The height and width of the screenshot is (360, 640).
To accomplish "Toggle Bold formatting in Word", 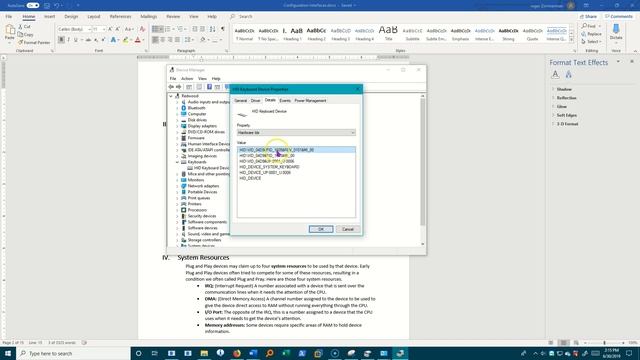I will pyautogui.click(x=61, y=40).
